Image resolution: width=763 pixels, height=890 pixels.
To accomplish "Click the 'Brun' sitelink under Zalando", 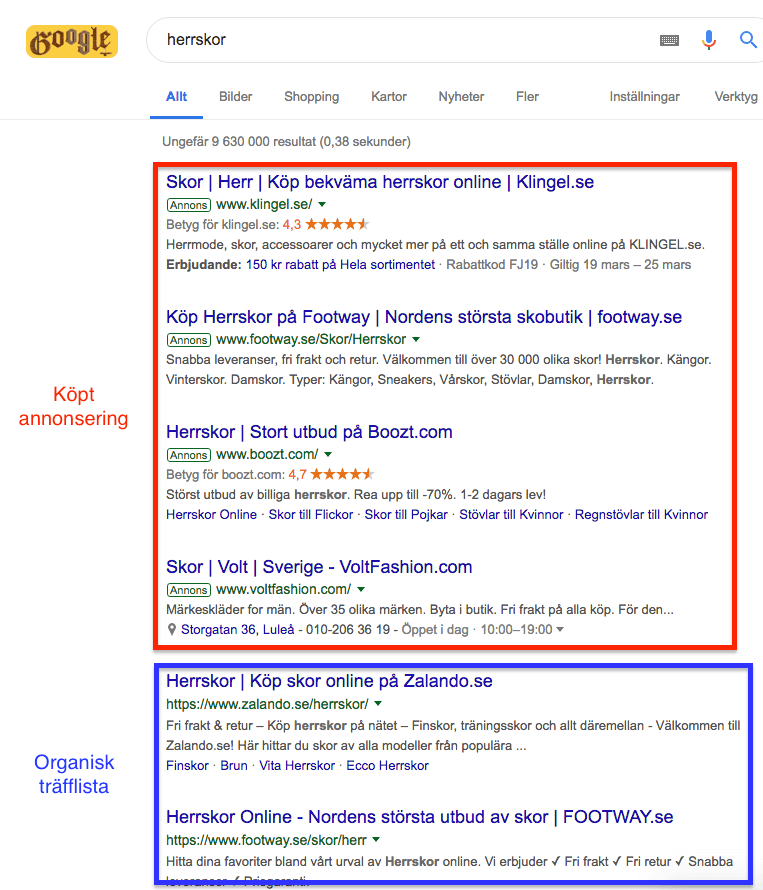I will pyautogui.click(x=234, y=766).
